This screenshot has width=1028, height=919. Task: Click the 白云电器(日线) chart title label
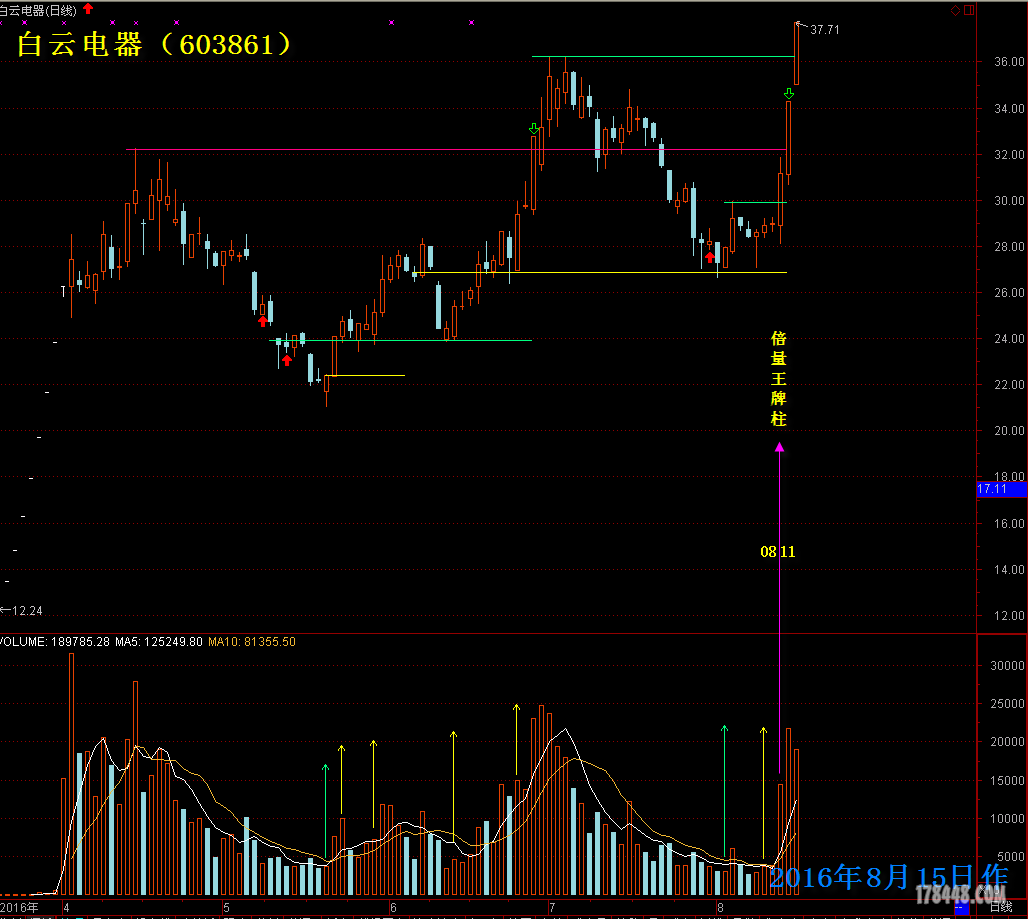coord(37,10)
